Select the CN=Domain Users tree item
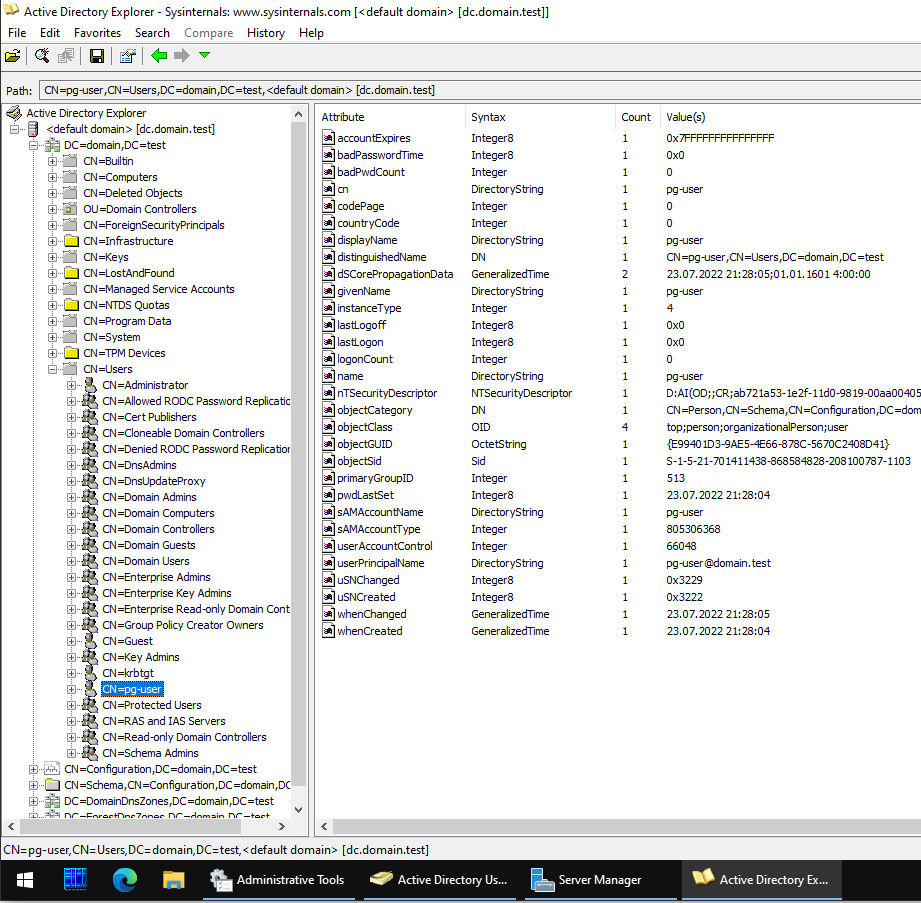The width and height of the screenshot is (921, 903). tap(146, 561)
